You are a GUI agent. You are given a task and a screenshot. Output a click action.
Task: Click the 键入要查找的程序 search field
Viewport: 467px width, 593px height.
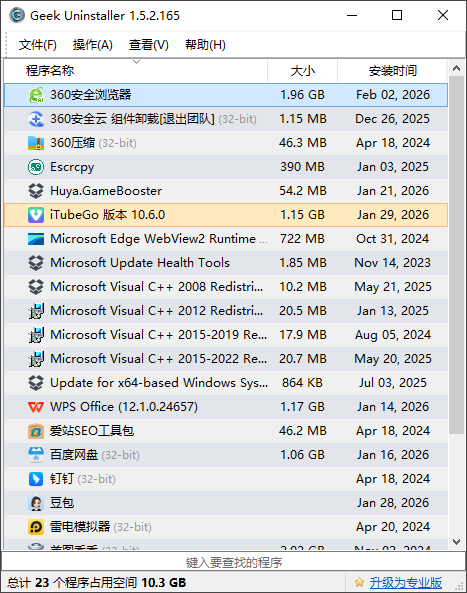click(x=233, y=562)
